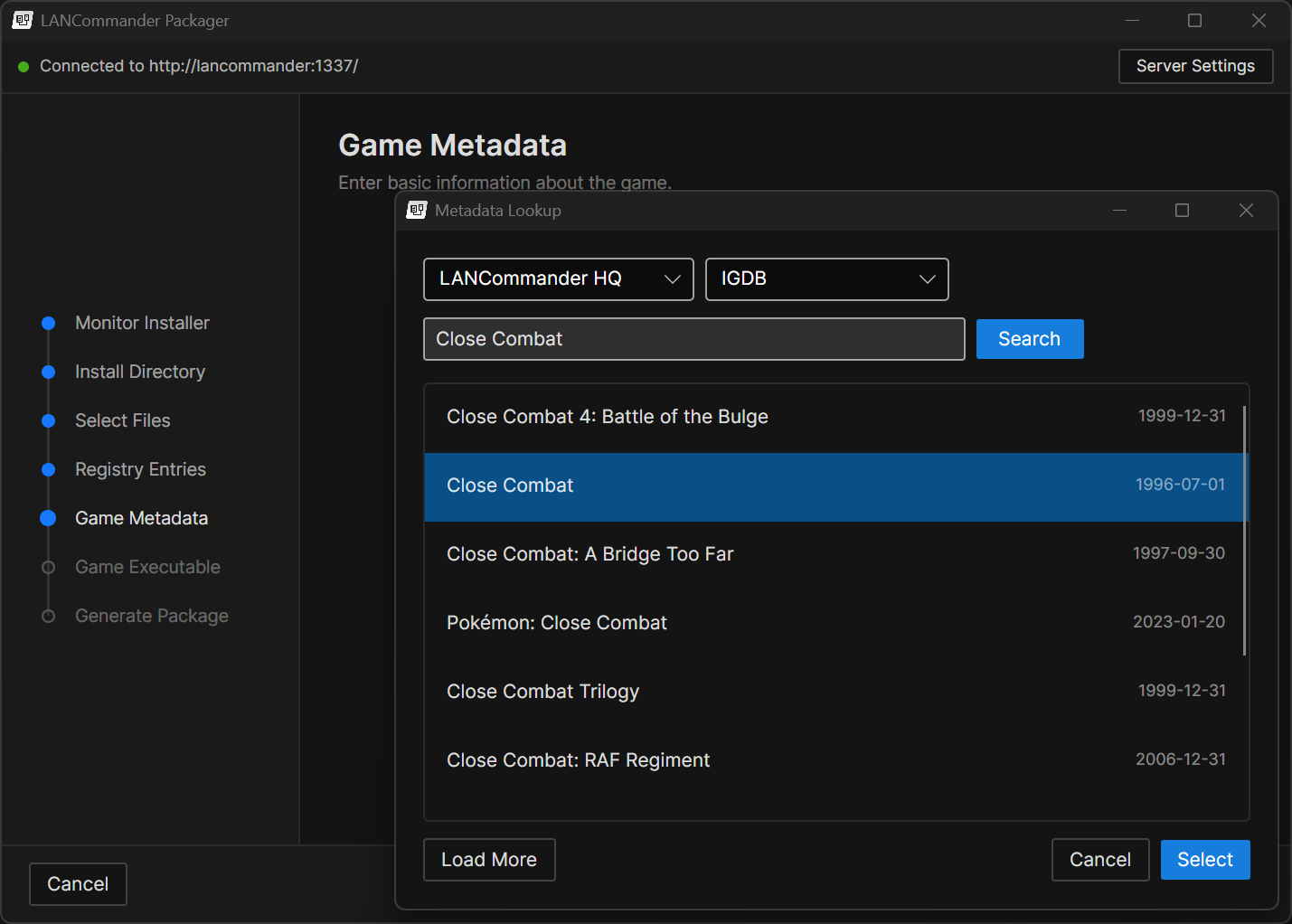Minimize the LANCommander Packager window
This screenshot has width=1292, height=924.
tap(1132, 20)
